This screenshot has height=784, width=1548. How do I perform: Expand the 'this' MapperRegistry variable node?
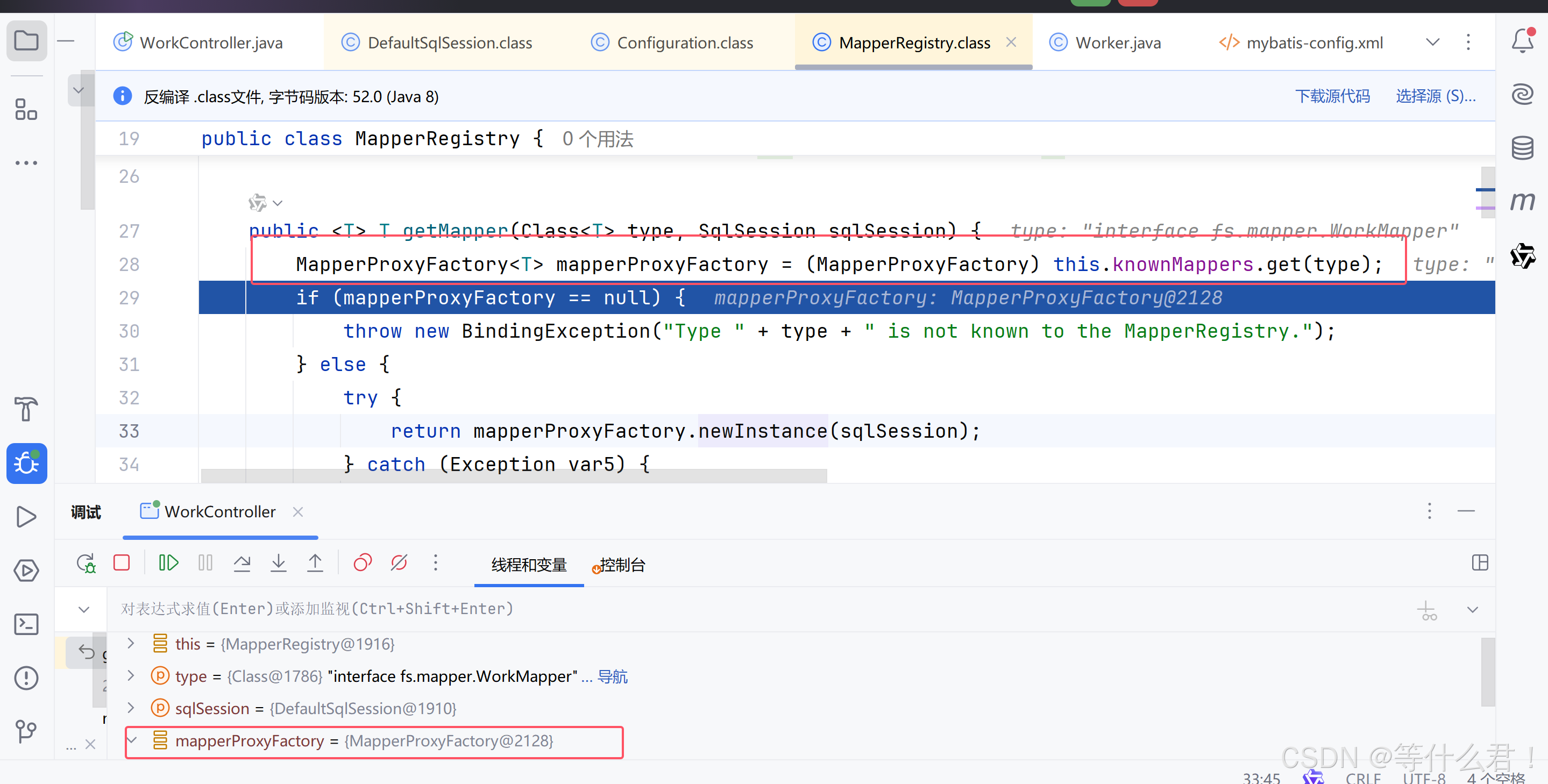131,644
